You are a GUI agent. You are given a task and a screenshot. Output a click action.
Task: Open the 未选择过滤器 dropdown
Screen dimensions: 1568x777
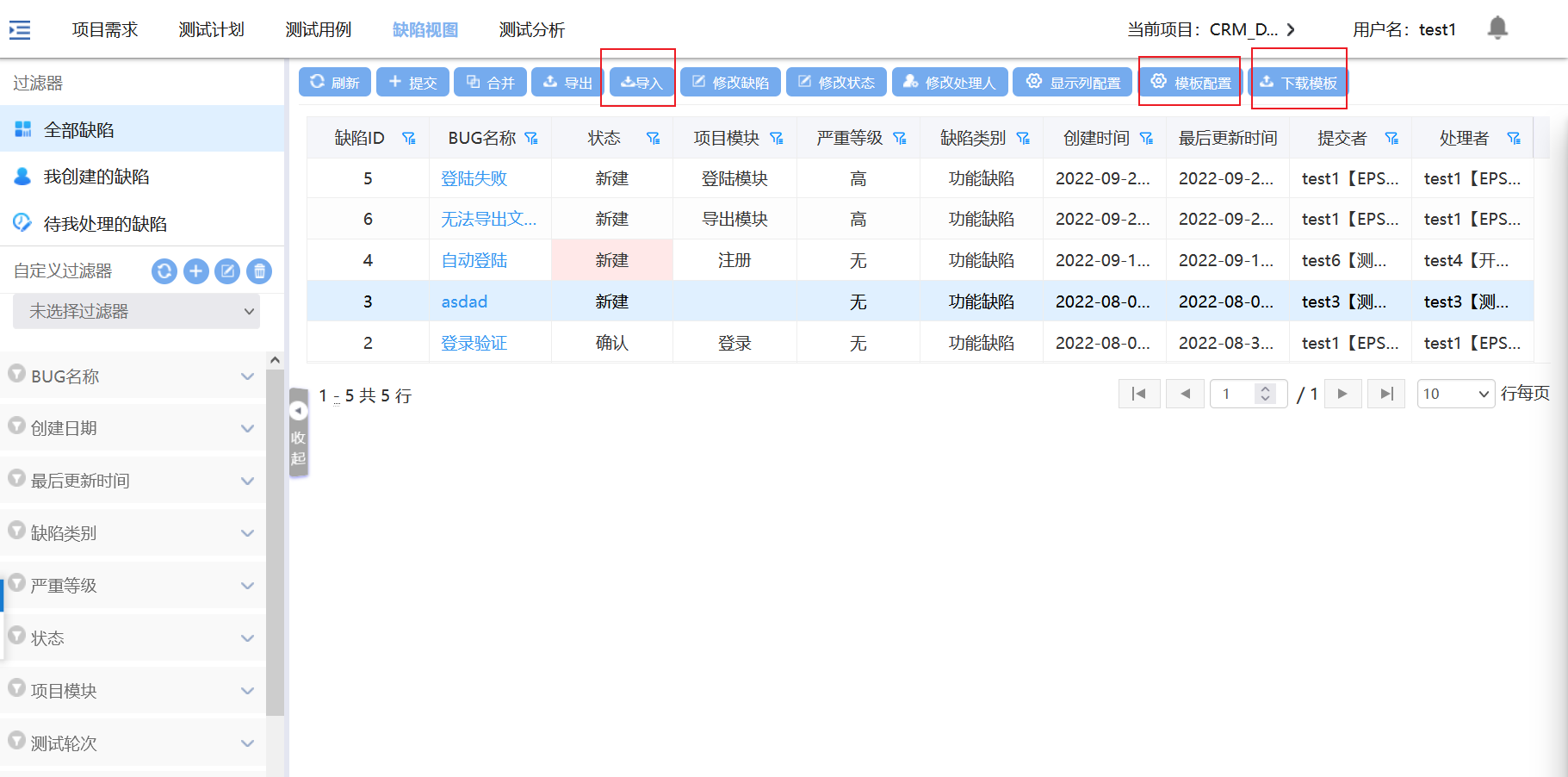pyautogui.click(x=136, y=311)
